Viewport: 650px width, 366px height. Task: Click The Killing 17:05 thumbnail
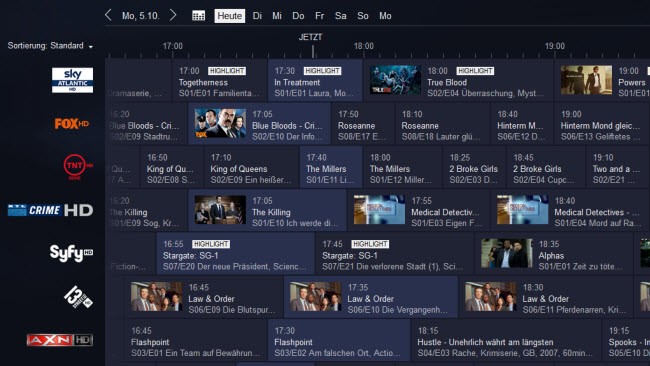[220, 210]
